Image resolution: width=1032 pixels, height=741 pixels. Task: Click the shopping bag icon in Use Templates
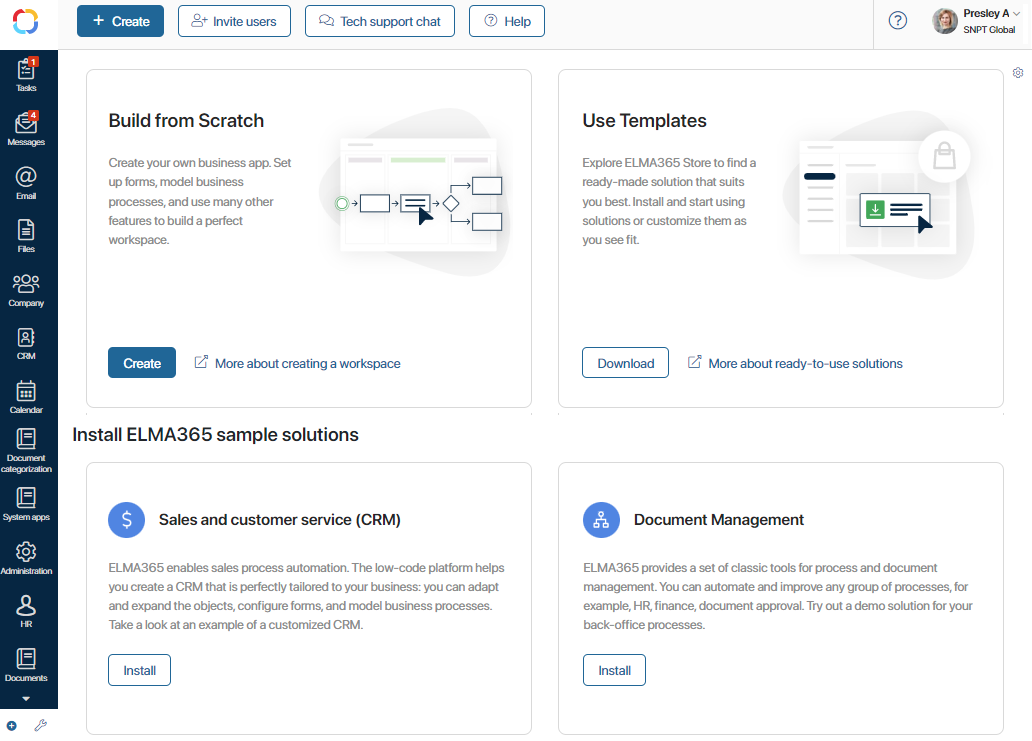point(944,157)
